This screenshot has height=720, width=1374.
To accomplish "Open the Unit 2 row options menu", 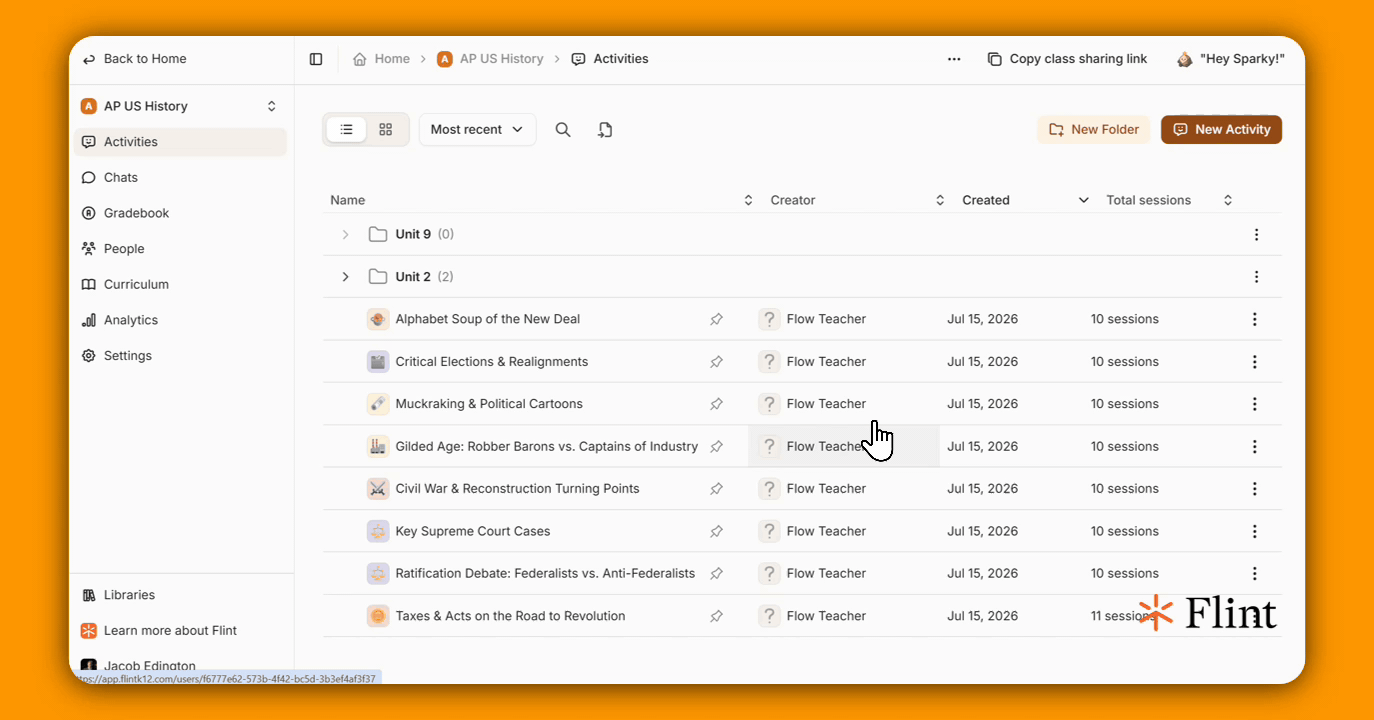I will 1256,277.
